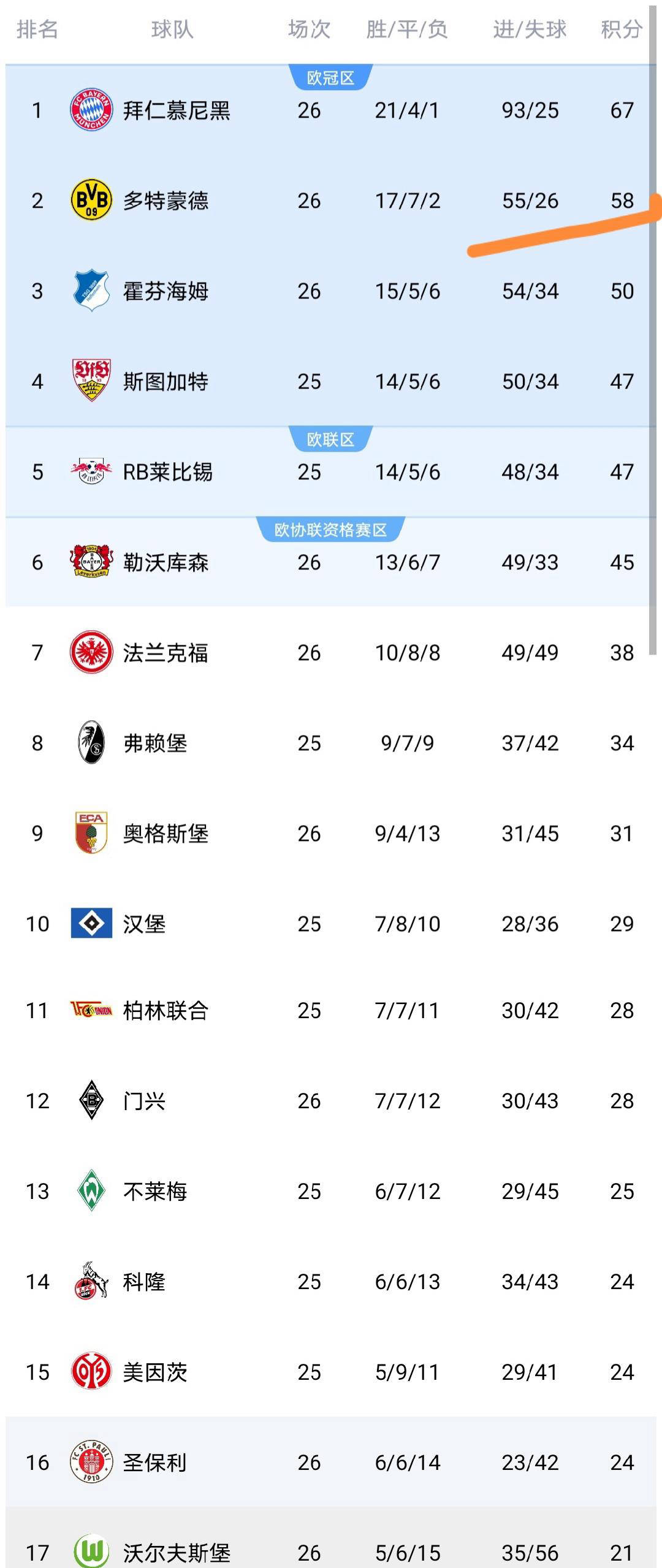Tap the 欧冠区 zone label
662x1568 pixels.
click(330, 78)
